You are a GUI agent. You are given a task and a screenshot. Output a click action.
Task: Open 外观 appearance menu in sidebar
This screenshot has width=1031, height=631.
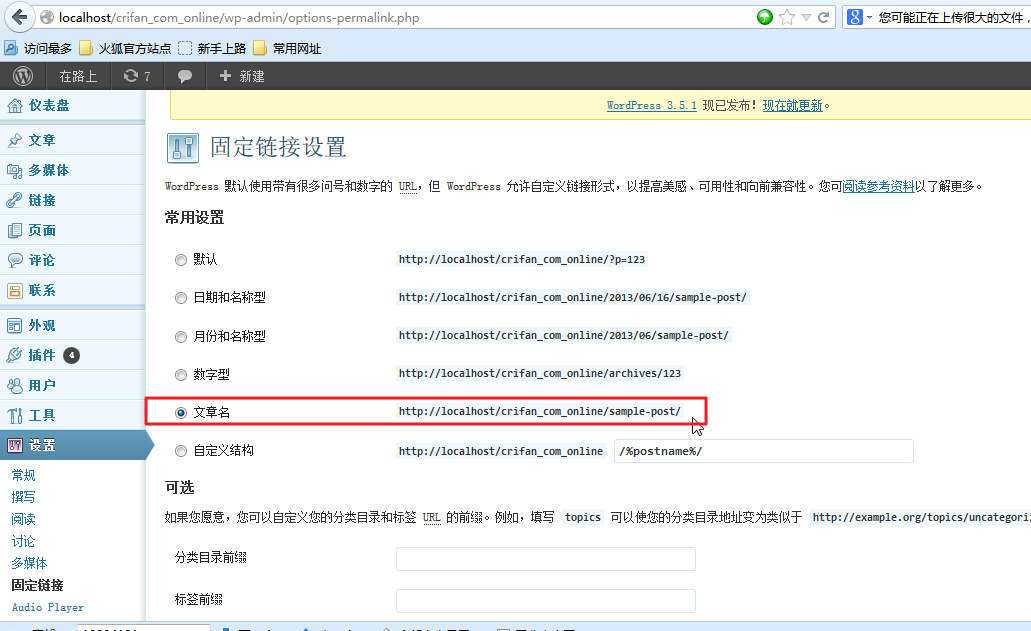pos(72,325)
